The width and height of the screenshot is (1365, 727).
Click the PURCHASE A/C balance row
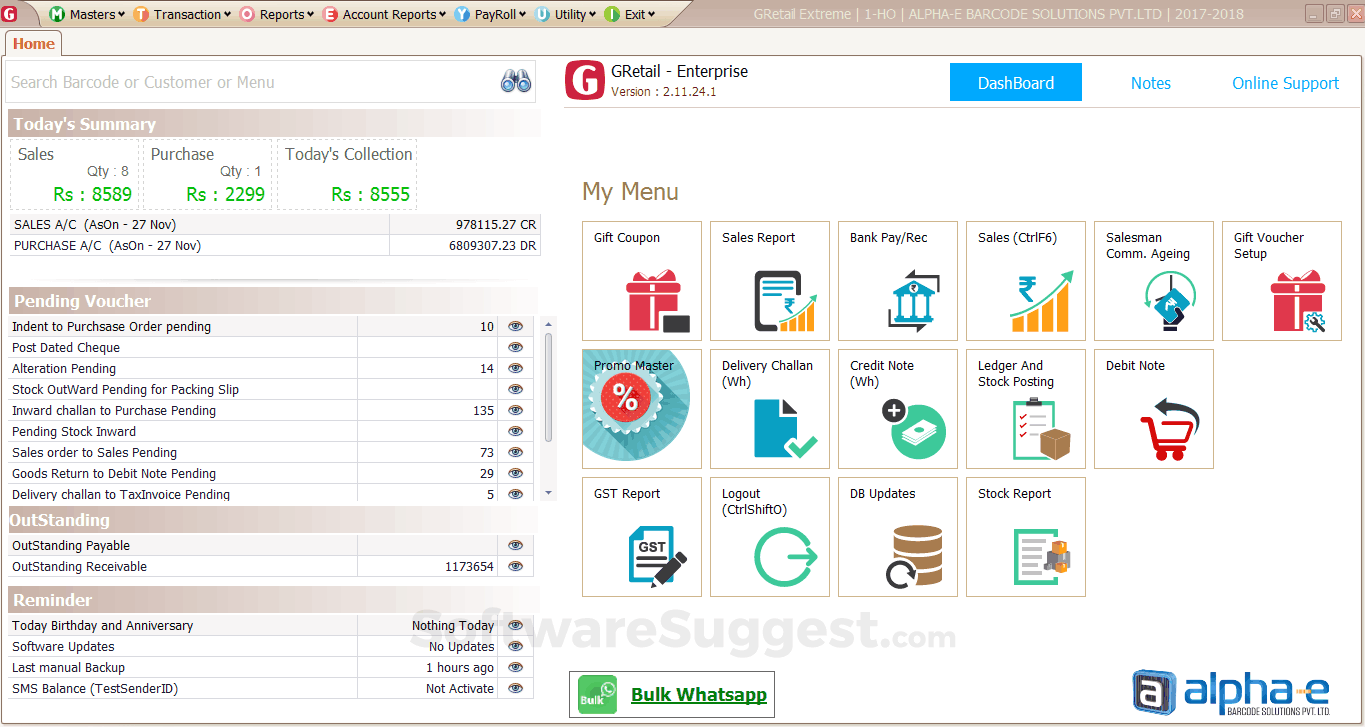[x=275, y=245]
